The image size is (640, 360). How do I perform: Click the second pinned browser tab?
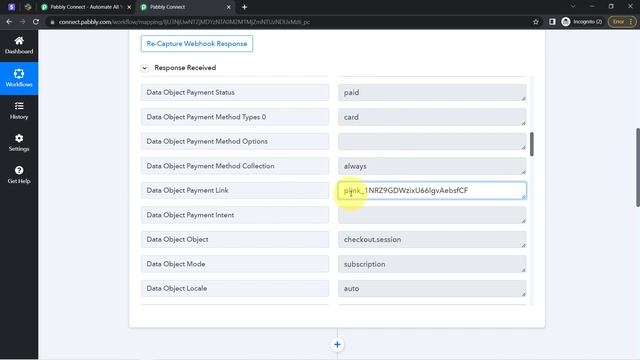[28, 7]
